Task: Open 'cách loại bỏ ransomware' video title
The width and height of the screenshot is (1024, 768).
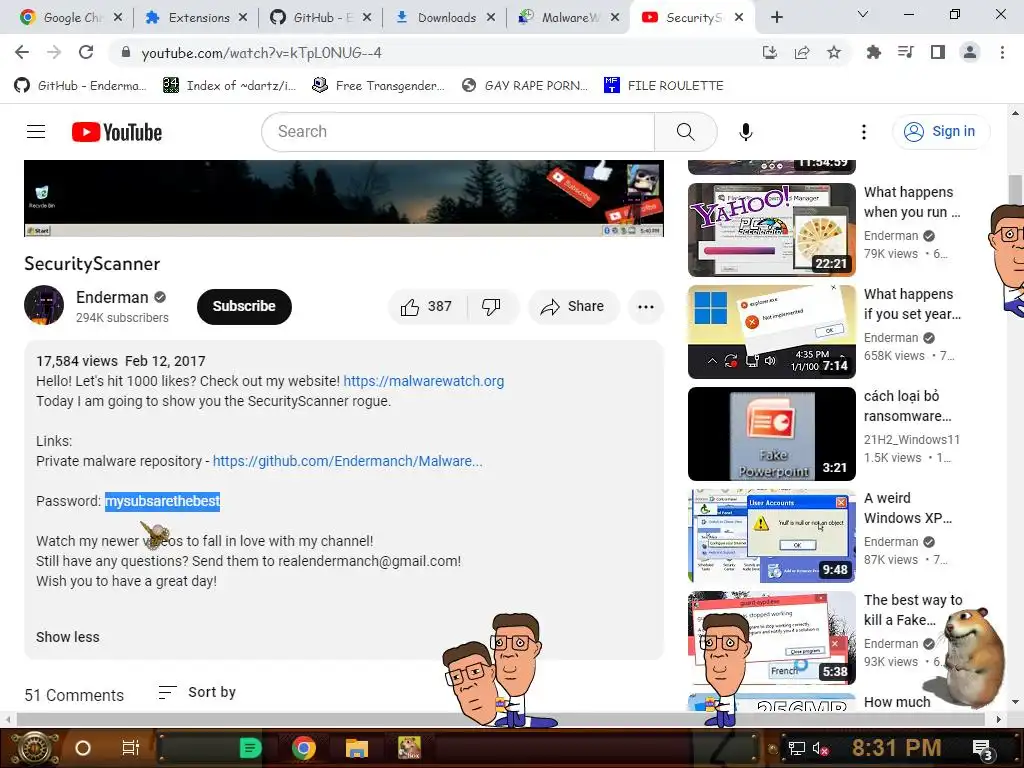Action: pyautogui.click(x=908, y=406)
